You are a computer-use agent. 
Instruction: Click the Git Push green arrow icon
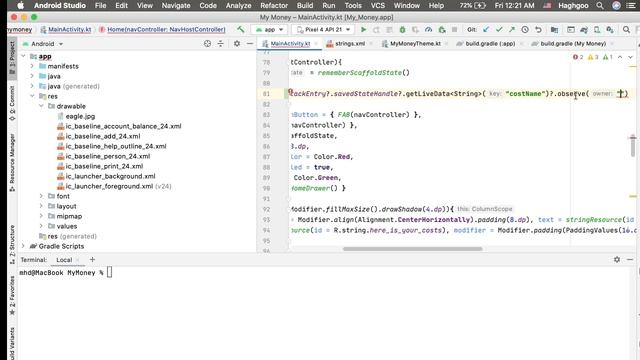[512, 30]
